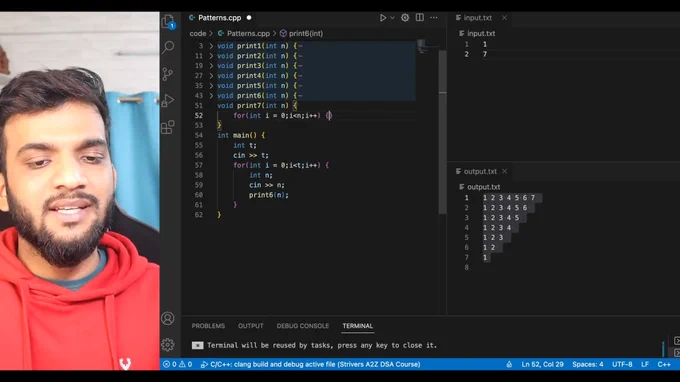Viewport: 680px width, 382px height.
Task: Close the output.txt tab
Action: click(505, 171)
